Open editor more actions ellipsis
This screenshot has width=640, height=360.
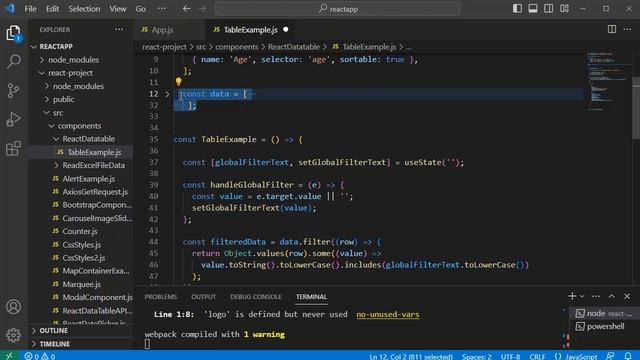pyautogui.click(x=627, y=29)
